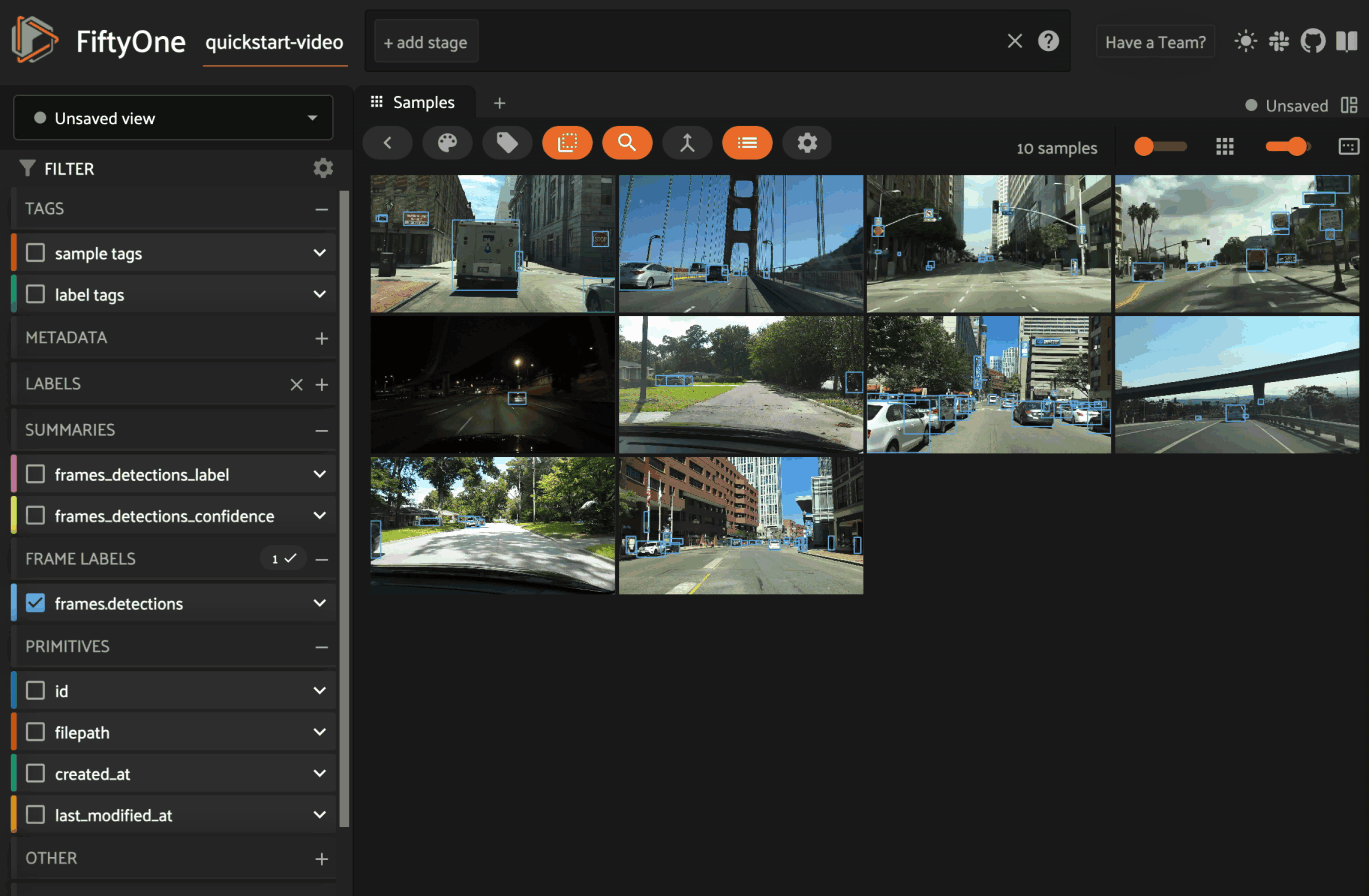
Task: Open sidebar filter settings gear
Action: click(323, 168)
